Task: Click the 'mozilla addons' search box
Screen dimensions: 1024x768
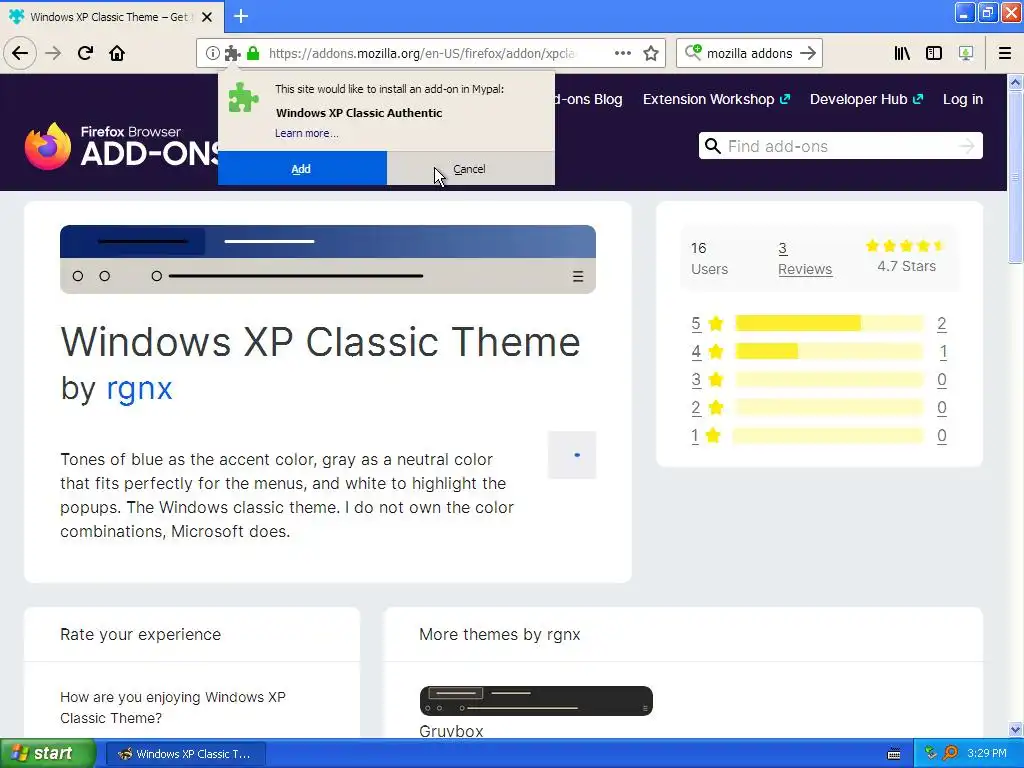Action: click(749, 54)
